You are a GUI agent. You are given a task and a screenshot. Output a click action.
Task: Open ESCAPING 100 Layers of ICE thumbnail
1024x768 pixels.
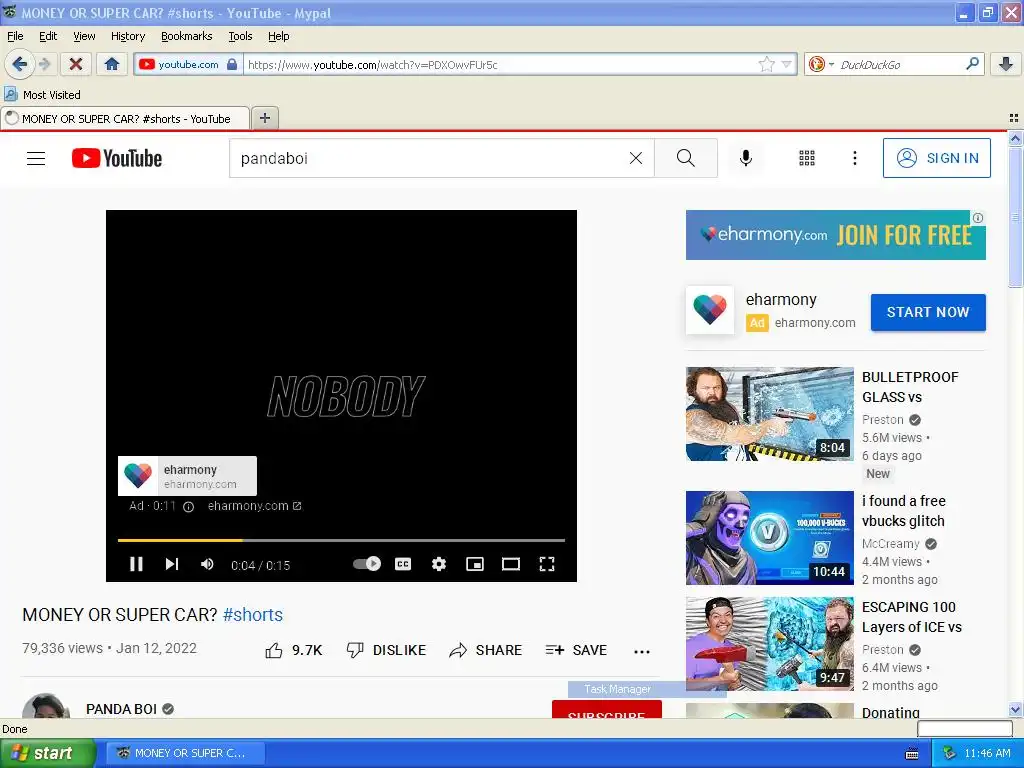click(769, 644)
